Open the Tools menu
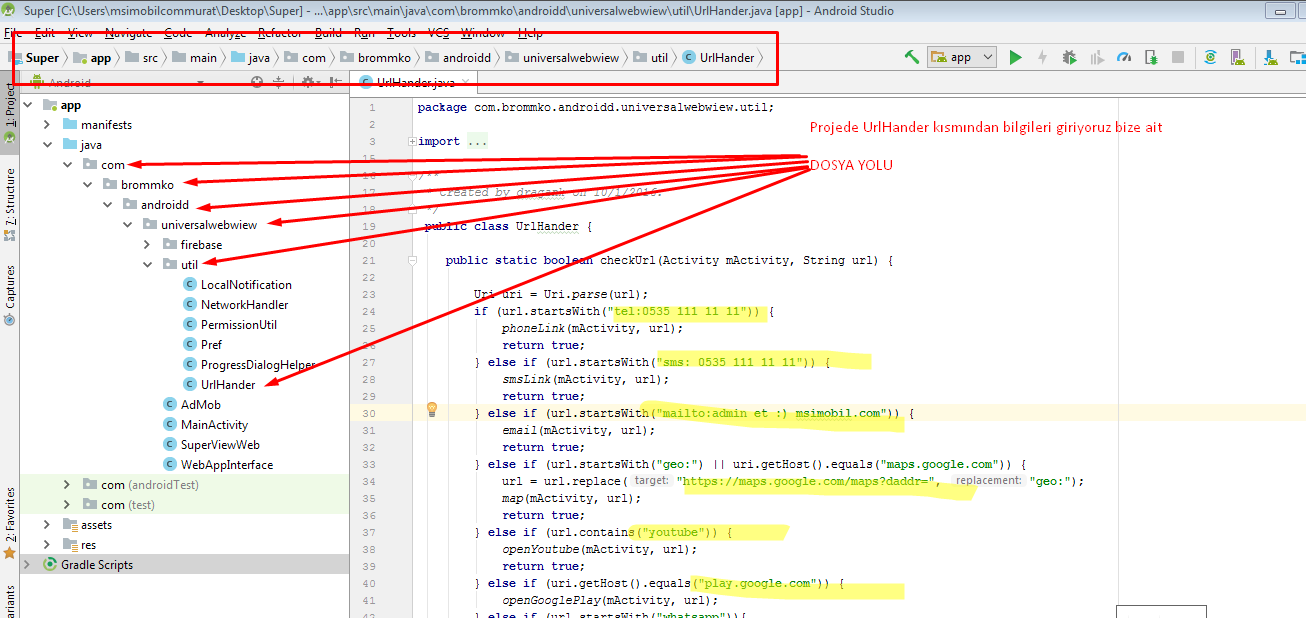The image size is (1306, 618). pos(401,33)
